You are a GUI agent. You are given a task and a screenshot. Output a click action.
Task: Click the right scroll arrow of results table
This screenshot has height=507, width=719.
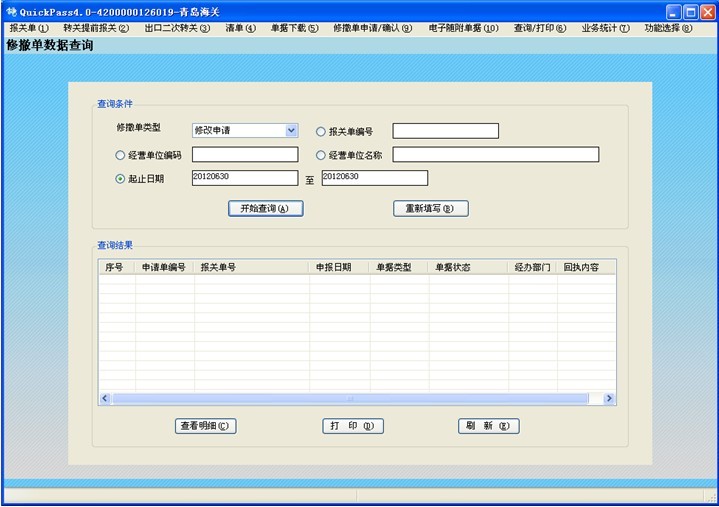pyautogui.click(x=609, y=399)
